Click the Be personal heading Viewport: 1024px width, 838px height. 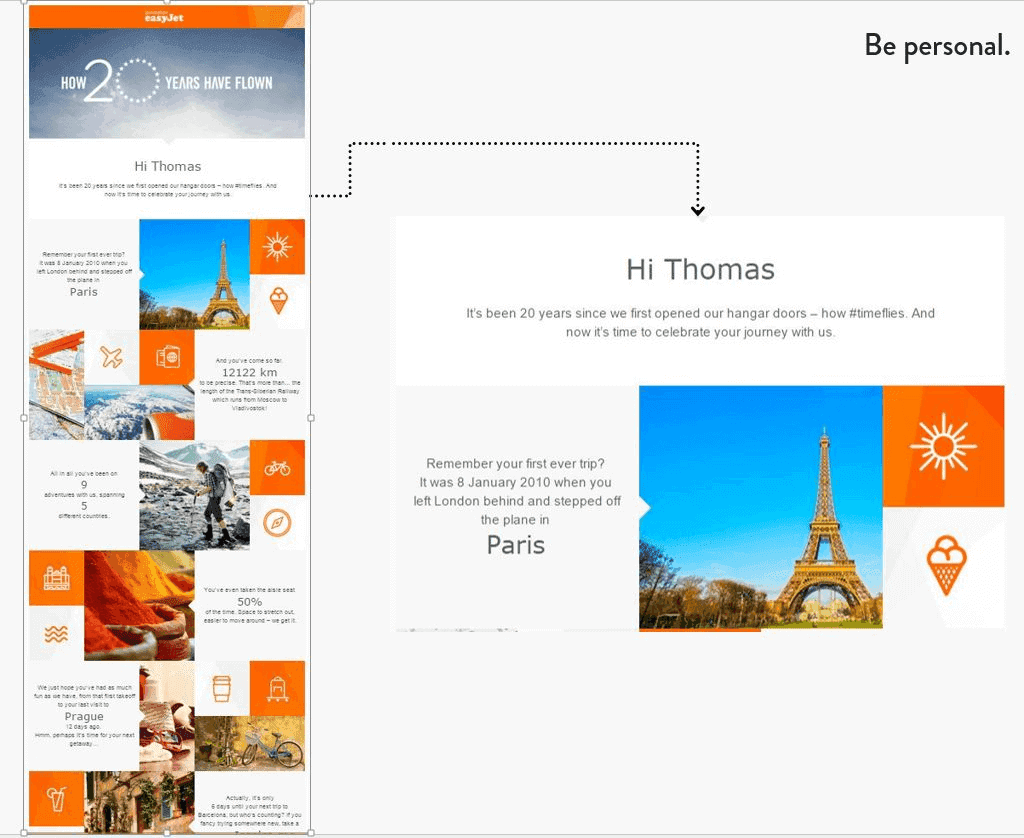pos(936,45)
